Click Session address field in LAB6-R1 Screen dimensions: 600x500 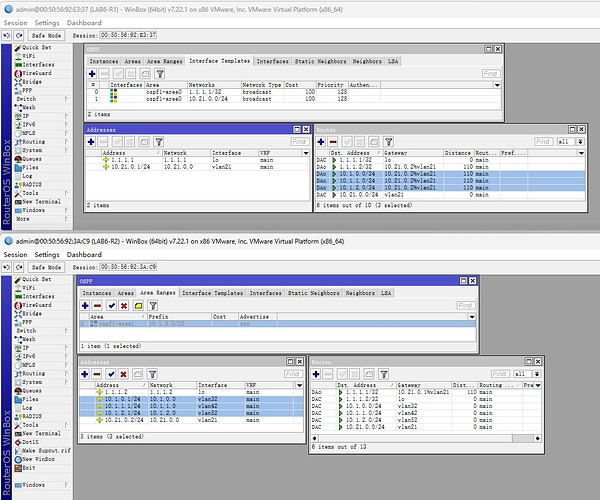(x=128, y=35)
